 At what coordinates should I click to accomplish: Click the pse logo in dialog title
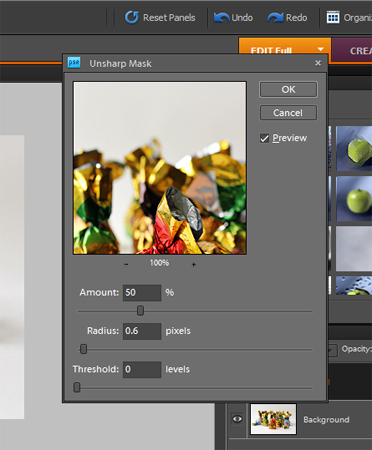tap(74, 62)
